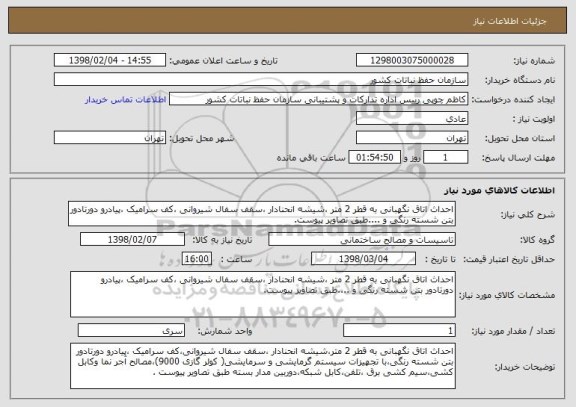Click the buyer organization name field
The image size is (576, 407).
(x=261, y=80)
